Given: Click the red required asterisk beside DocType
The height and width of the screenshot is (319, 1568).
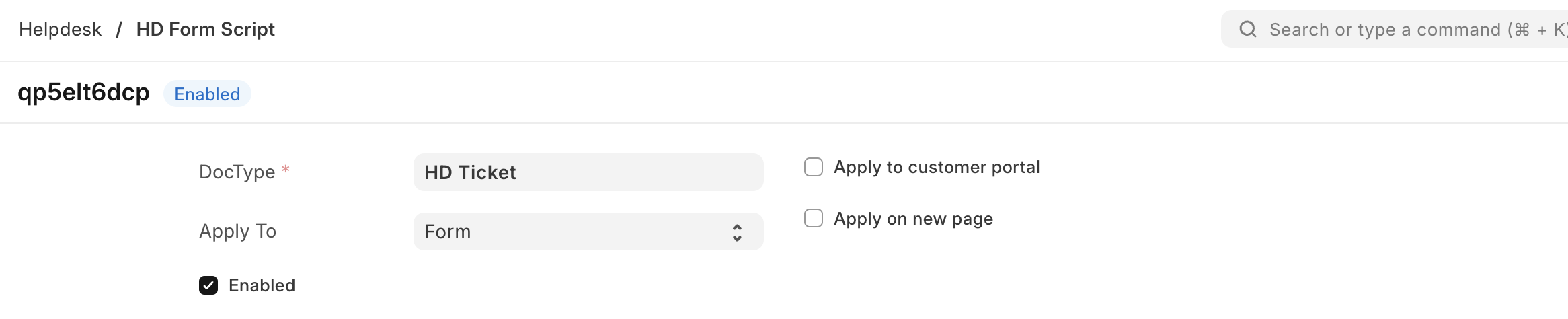Looking at the screenshot, I should tap(286, 170).
